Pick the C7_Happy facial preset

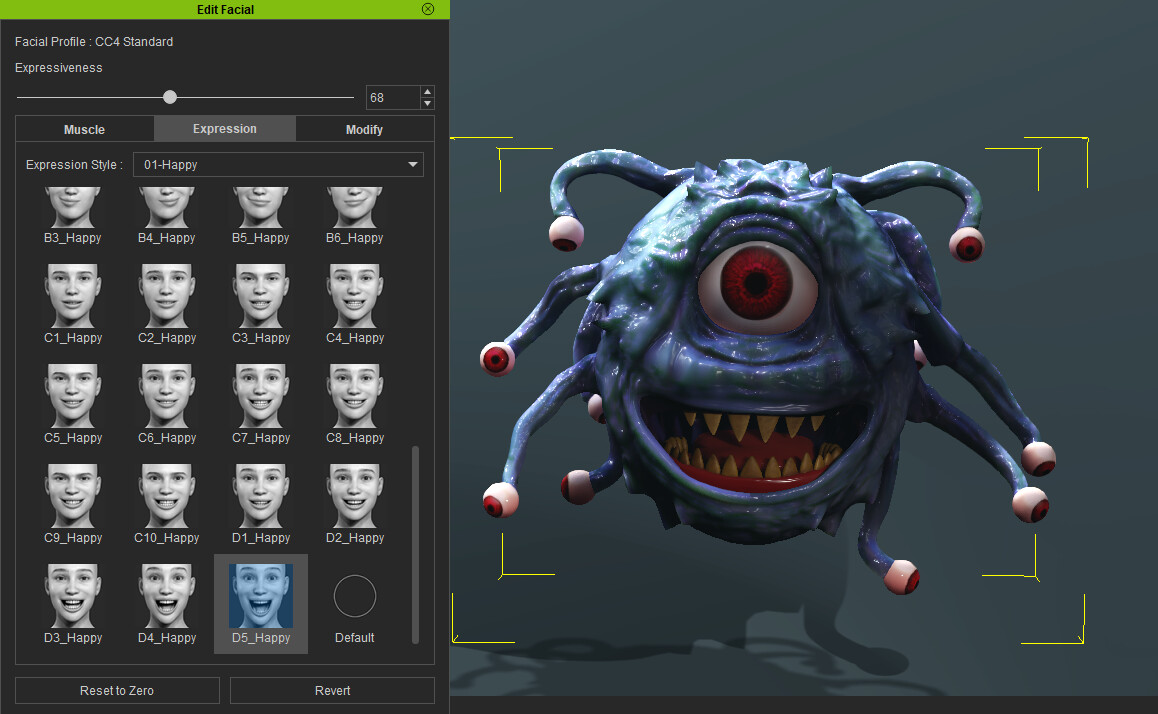click(x=261, y=395)
